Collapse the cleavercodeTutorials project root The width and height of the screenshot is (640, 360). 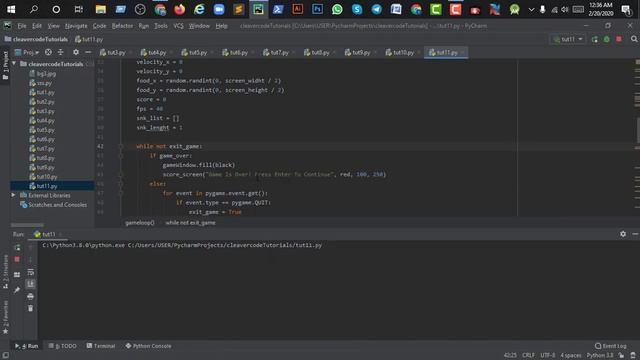14,64
